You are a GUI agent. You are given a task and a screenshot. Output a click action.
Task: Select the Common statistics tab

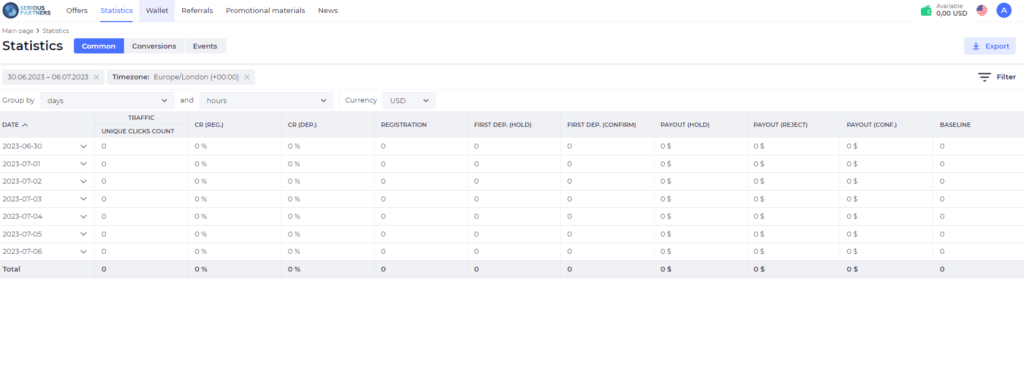click(99, 46)
